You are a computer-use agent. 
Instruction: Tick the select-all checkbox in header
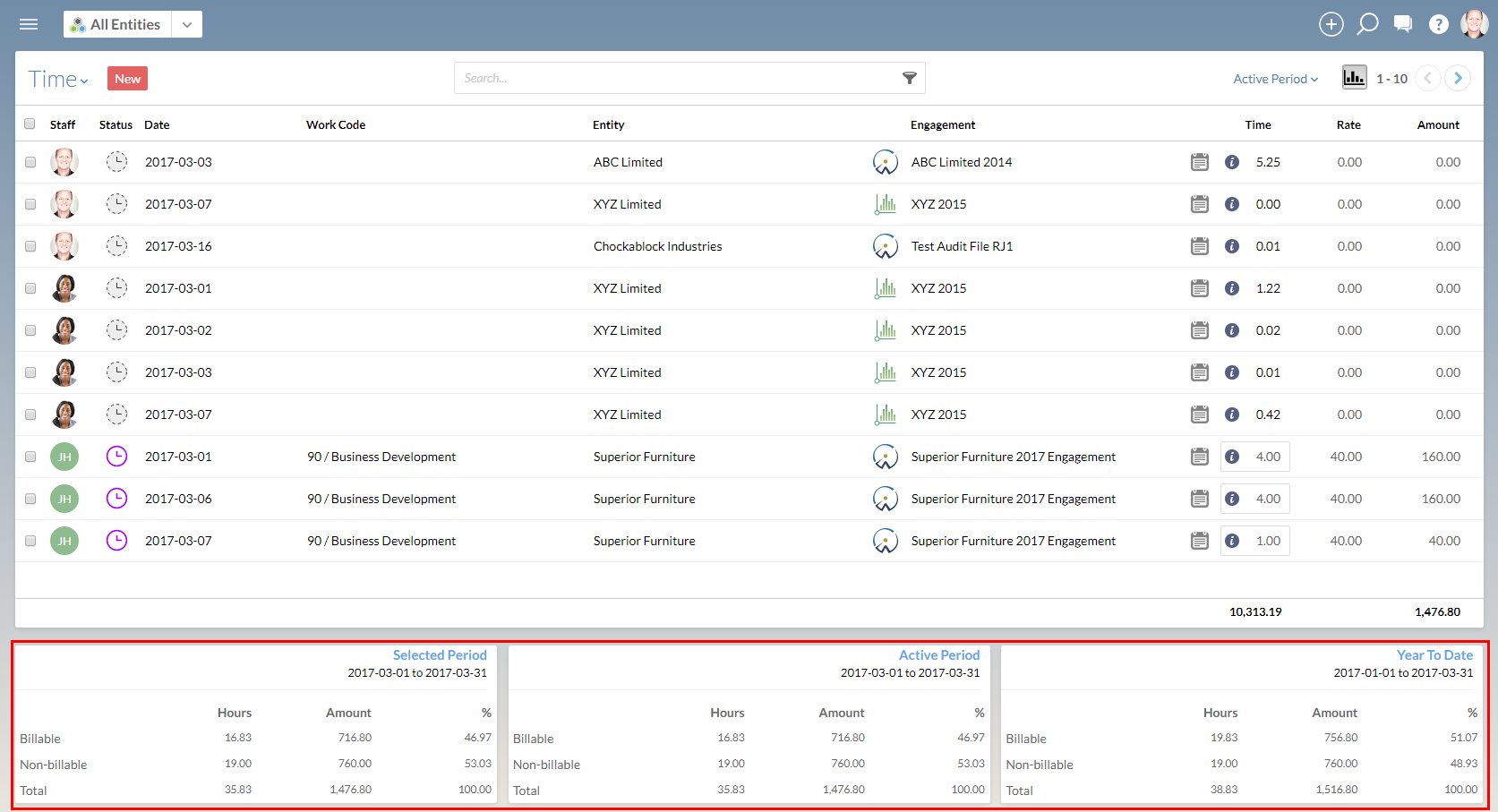click(30, 124)
